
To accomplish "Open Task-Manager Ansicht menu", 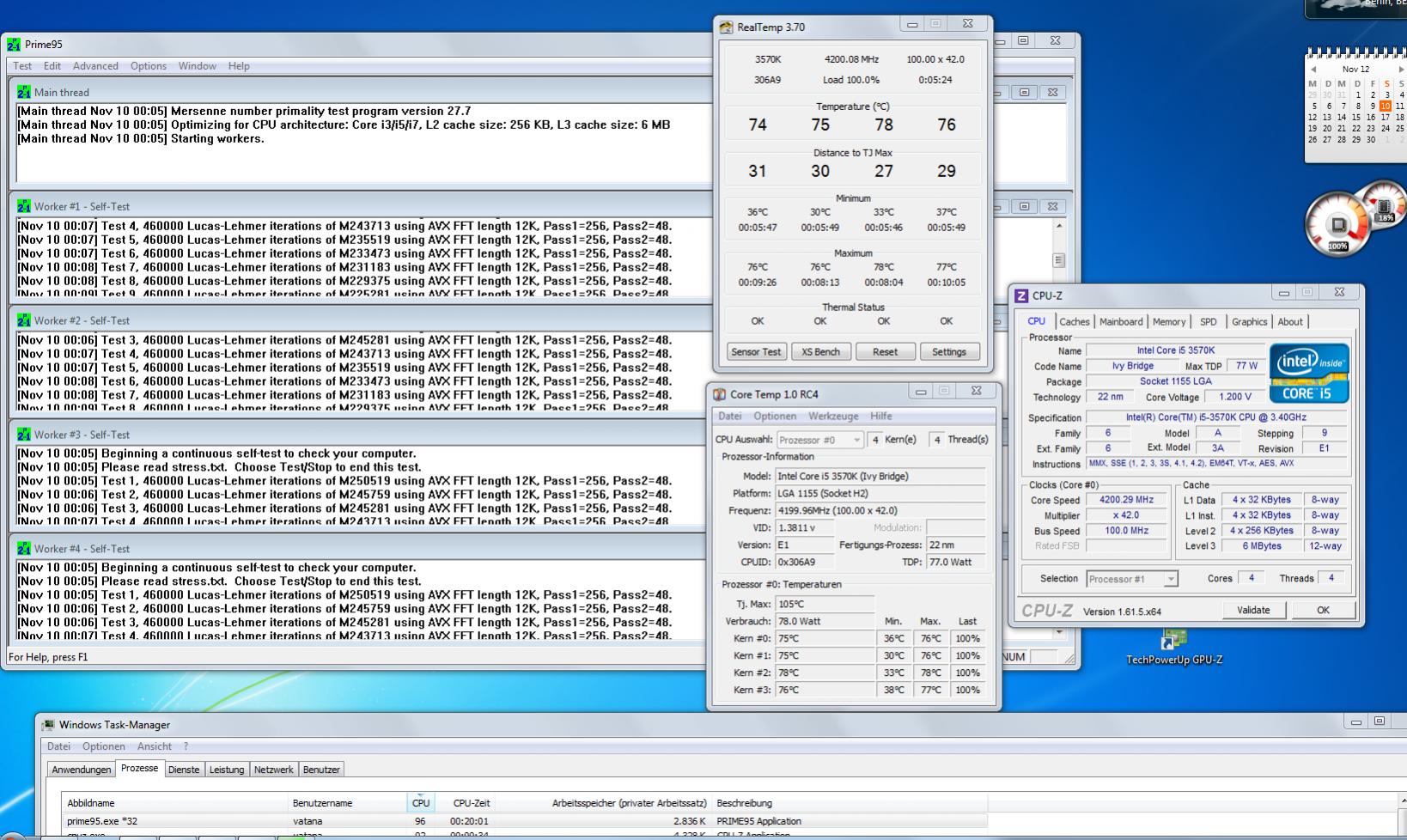I will coord(155,747).
